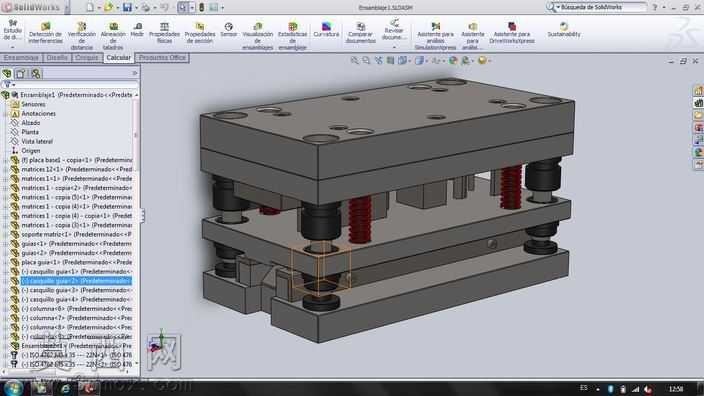Select the Calcular tab
The image size is (704, 396).
(x=119, y=57)
